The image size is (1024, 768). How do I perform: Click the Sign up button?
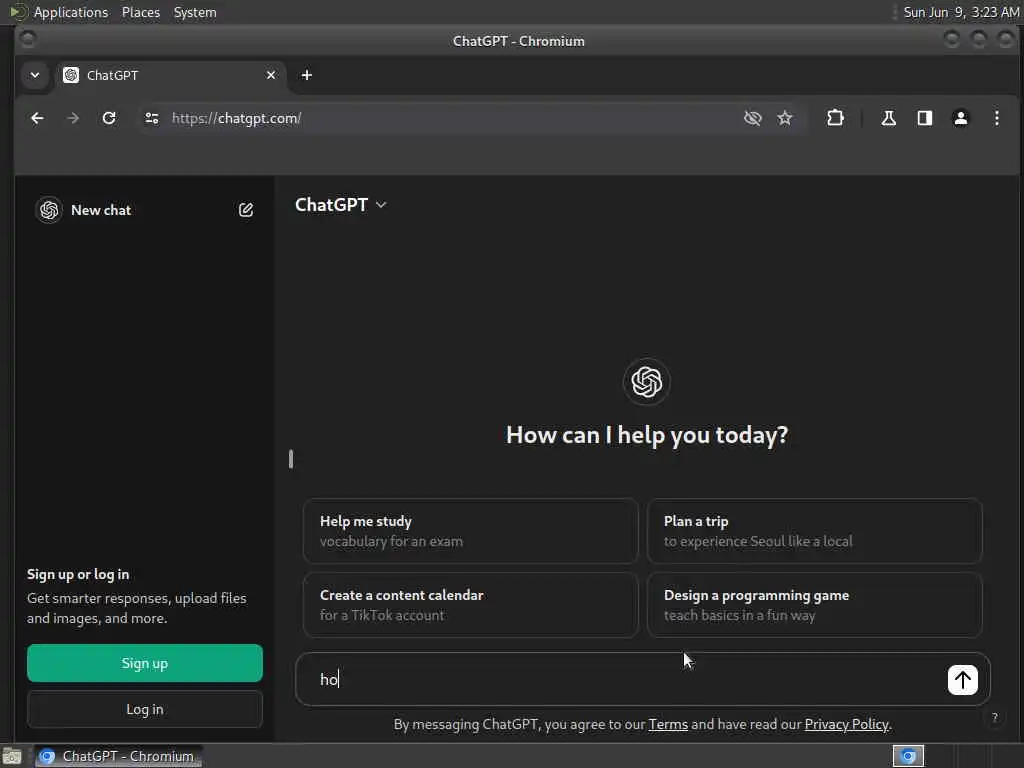pyautogui.click(x=145, y=663)
